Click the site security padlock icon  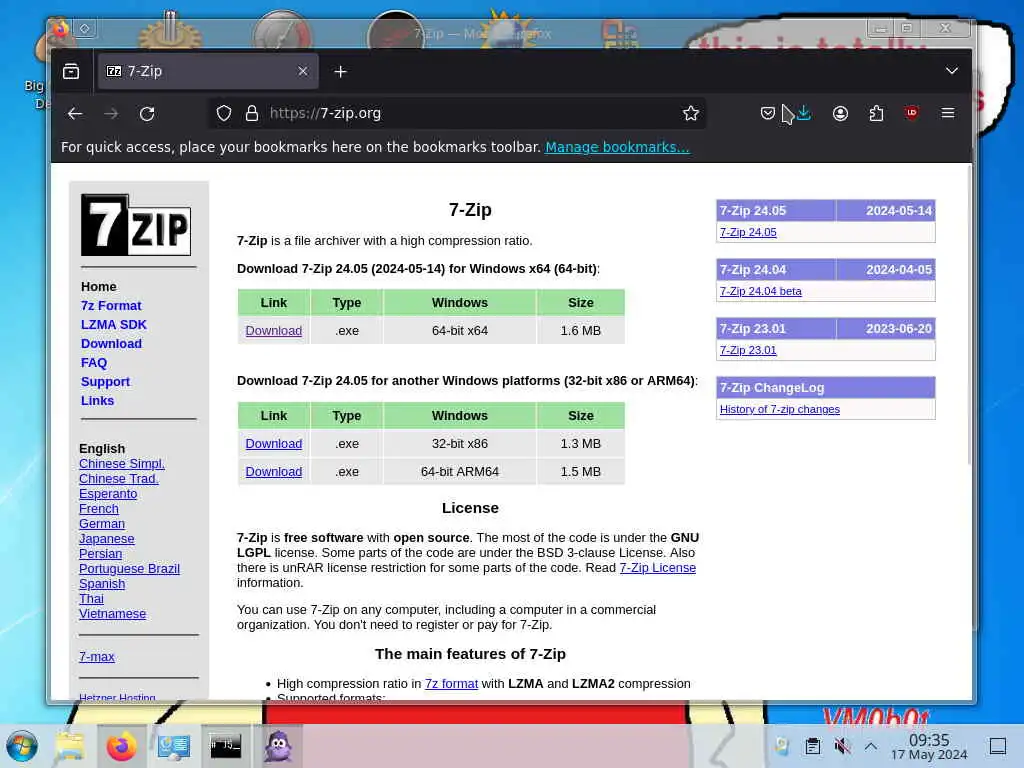[251, 114]
